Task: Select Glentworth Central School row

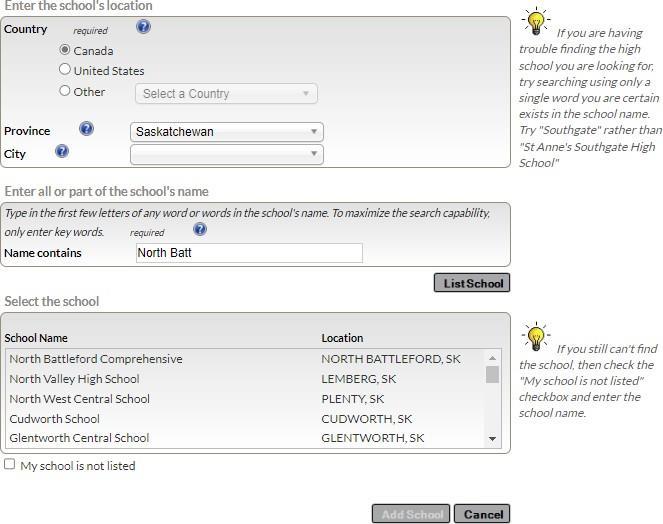Action: [x=246, y=438]
